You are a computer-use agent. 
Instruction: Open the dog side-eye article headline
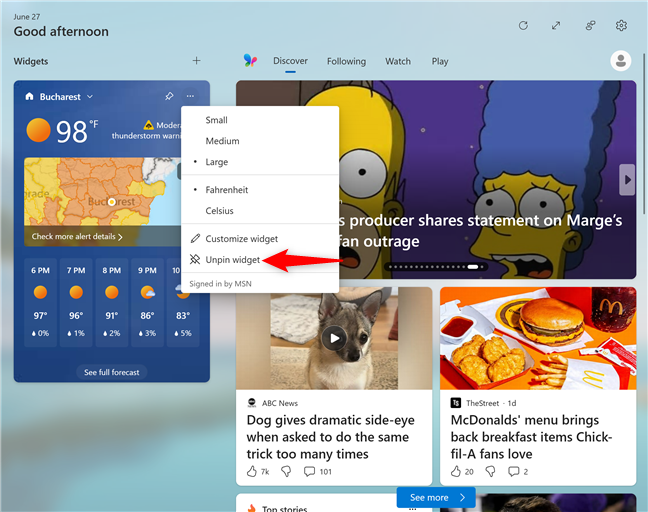330,437
